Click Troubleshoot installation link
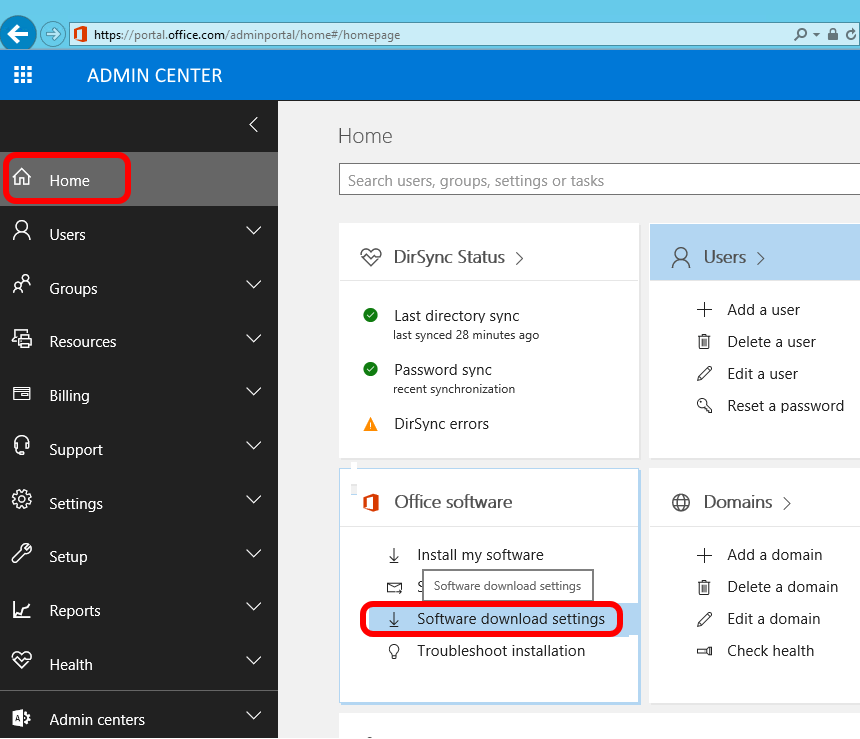860x739 pixels. pos(501,651)
